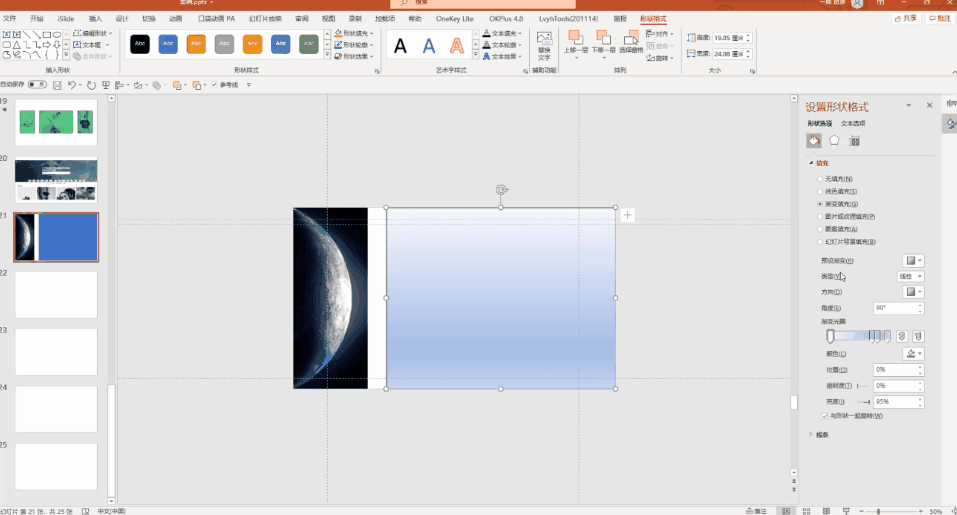Open the 类型 gradient type dropdown
The width and height of the screenshot is (957, 515).
click(x=910, y=276)
